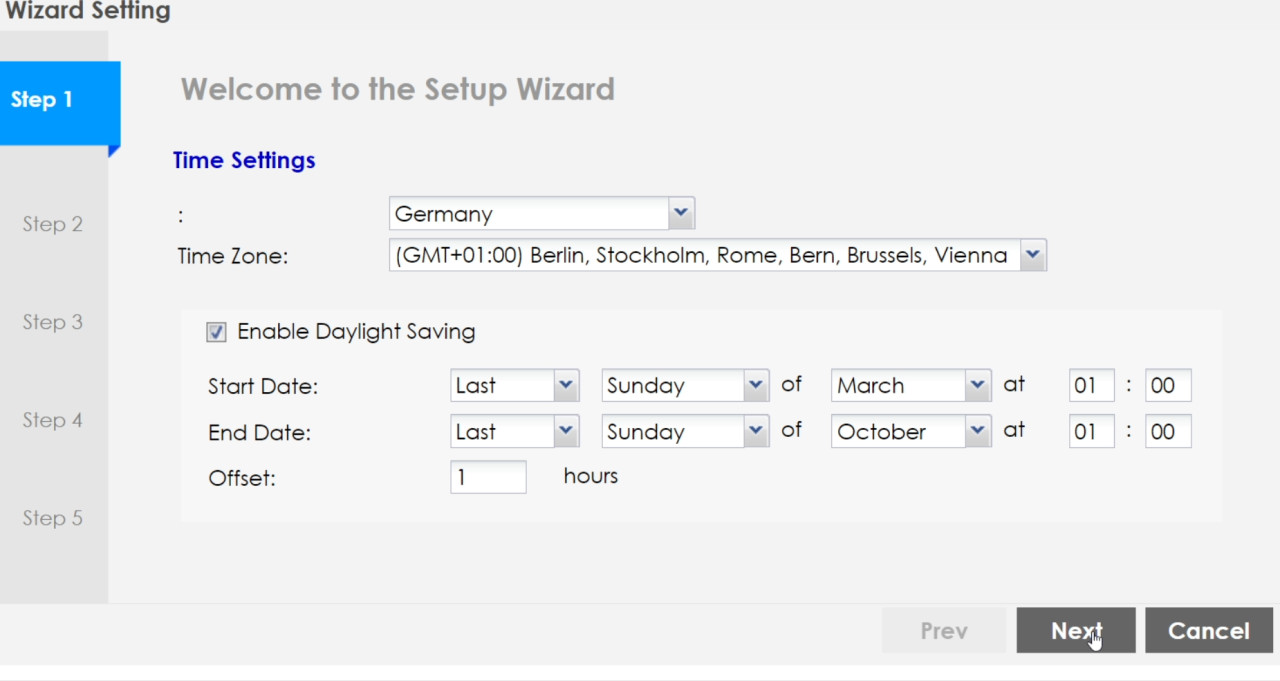Screen dimensions: 1280x681
Task: Open End Date month dropdown showing October
Action: tap(910, 432)
